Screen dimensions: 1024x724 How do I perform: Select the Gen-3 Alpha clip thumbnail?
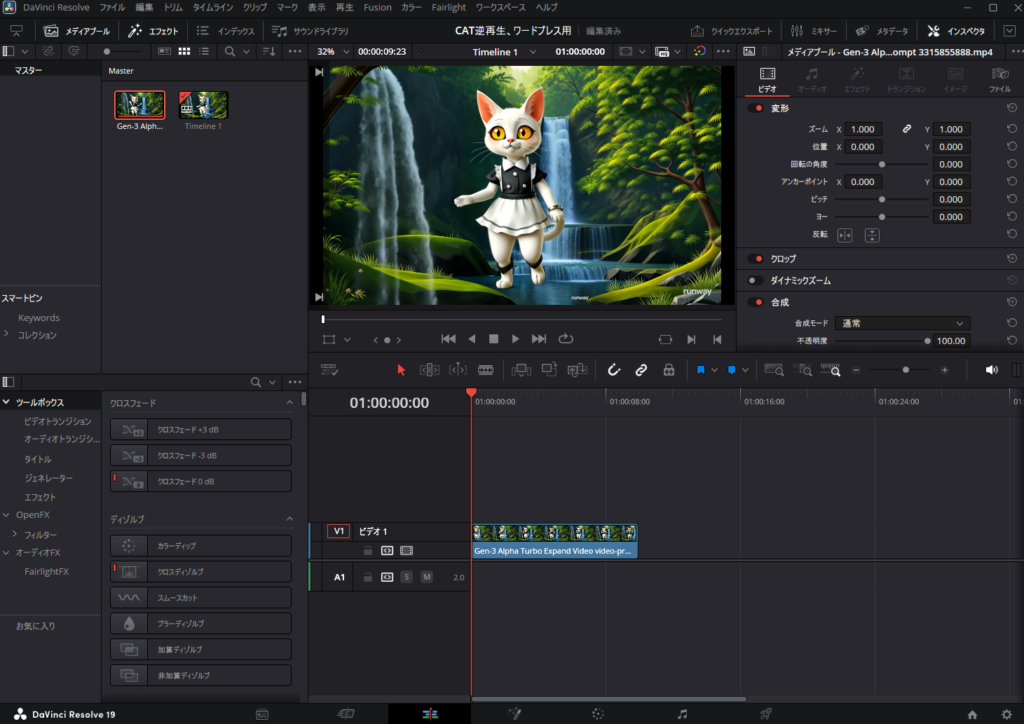[139, 105]
